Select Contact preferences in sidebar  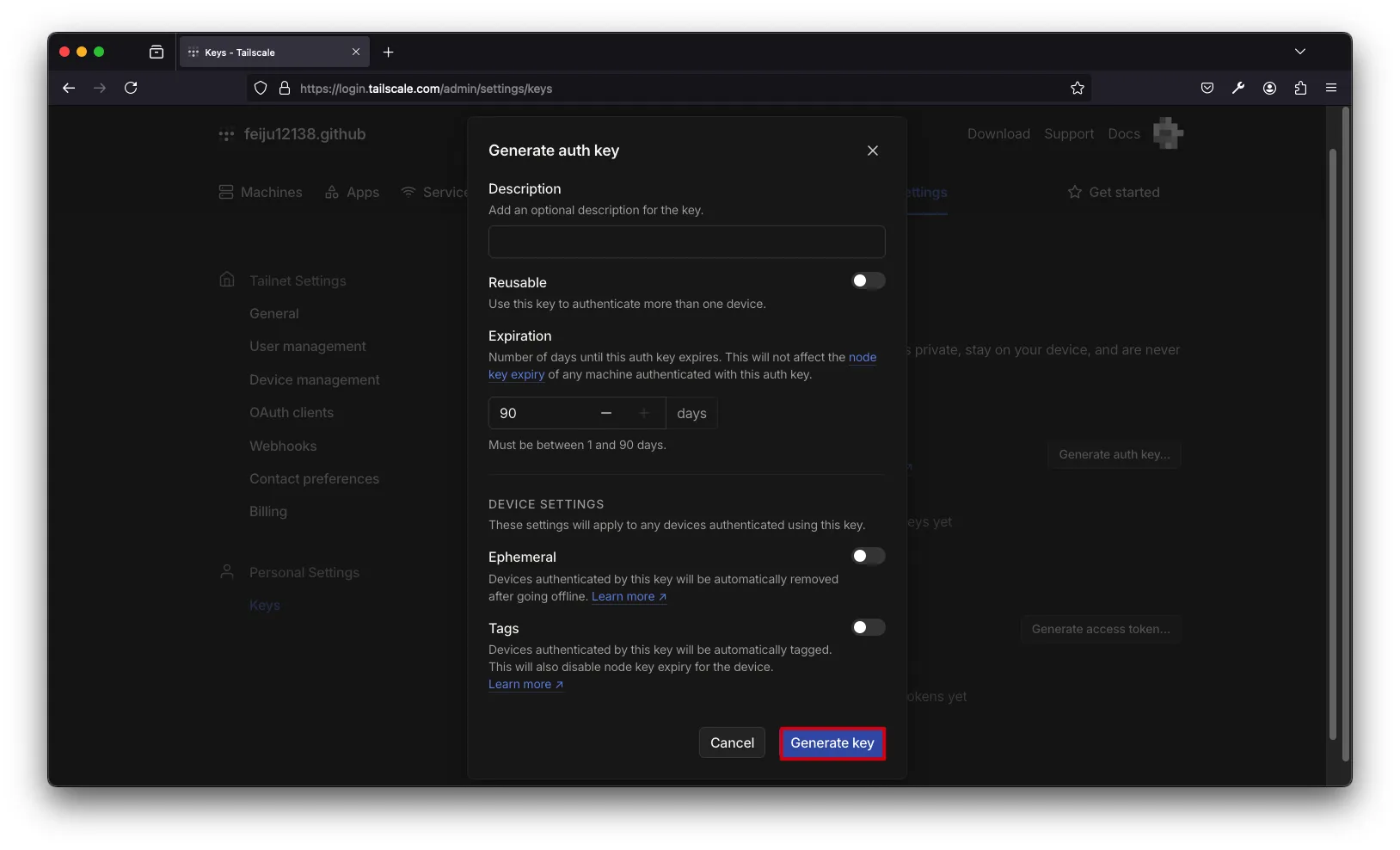coord(314,479)
